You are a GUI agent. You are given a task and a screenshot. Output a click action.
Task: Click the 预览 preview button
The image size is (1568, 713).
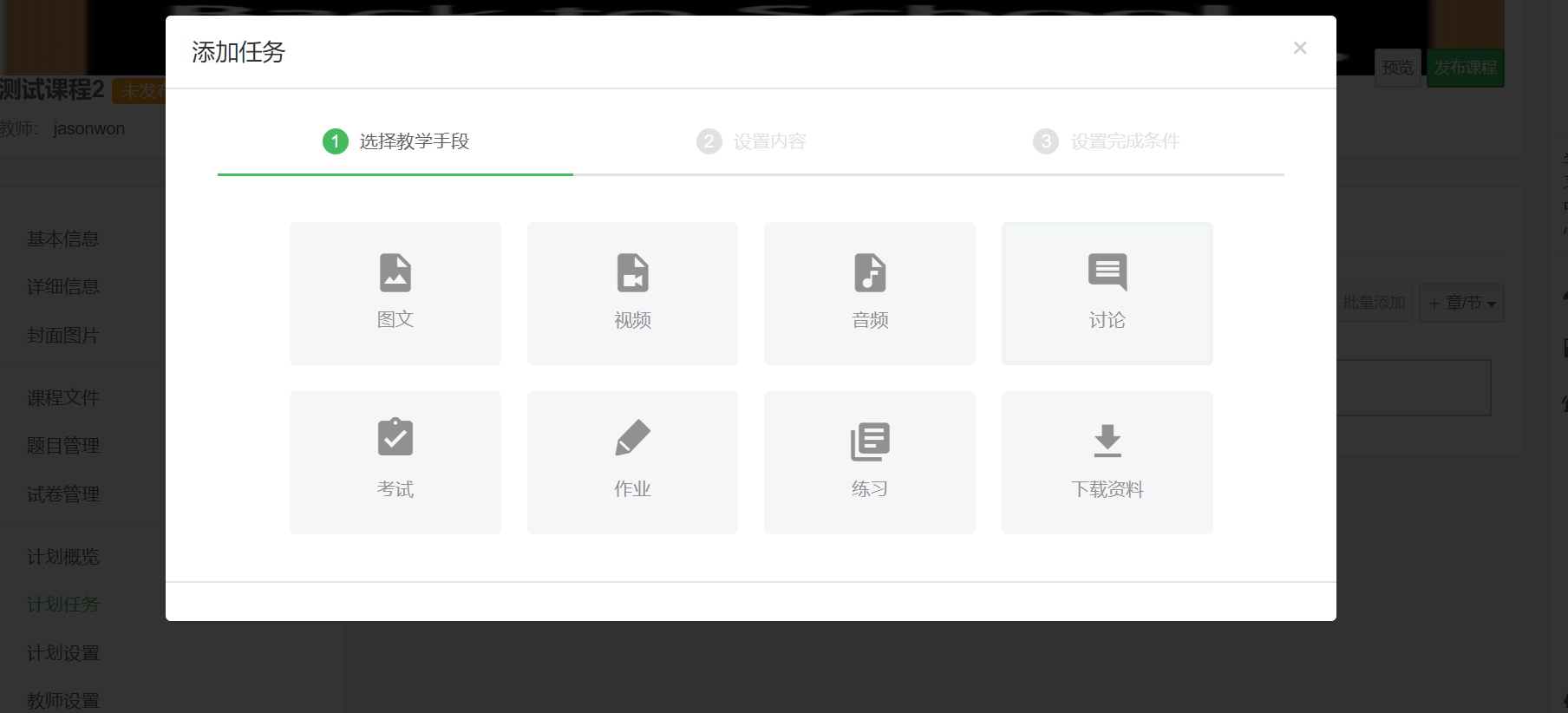(1397, 68)
